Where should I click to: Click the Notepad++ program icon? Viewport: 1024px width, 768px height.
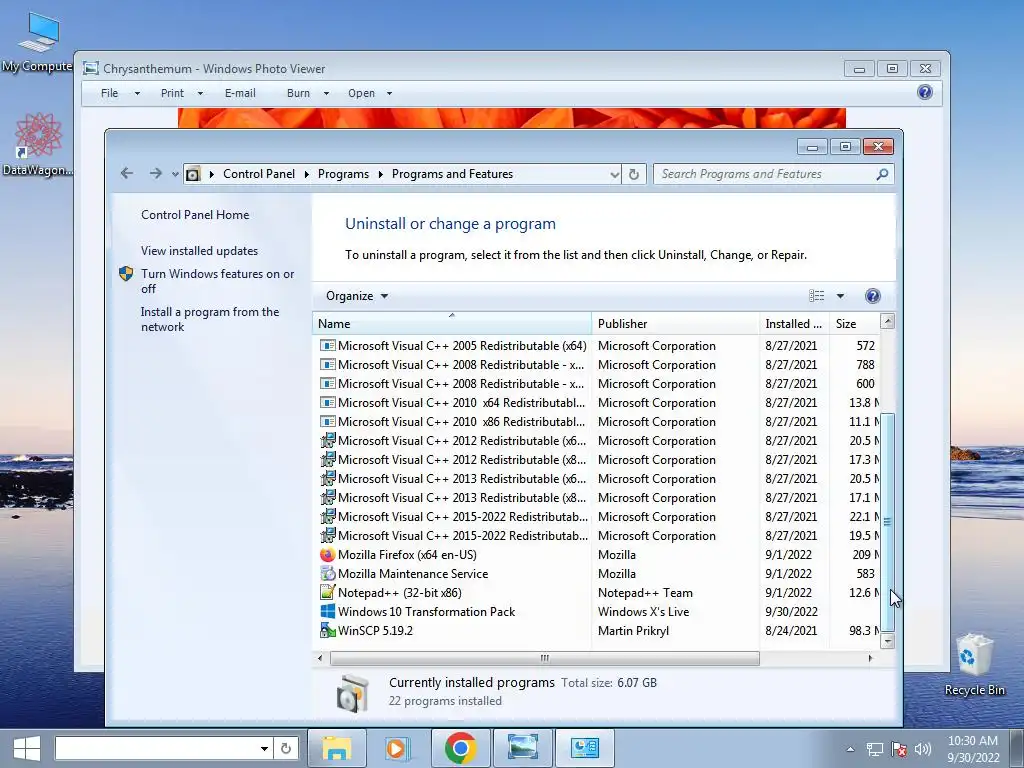[x=327, y=592]
